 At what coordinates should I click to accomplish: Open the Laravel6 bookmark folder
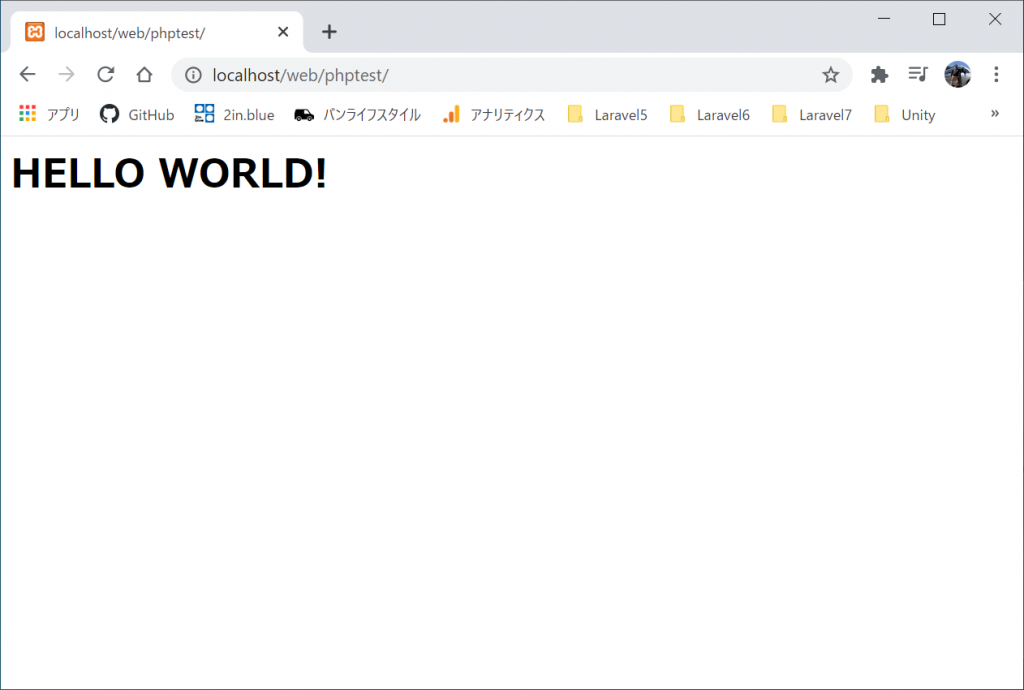709,115
